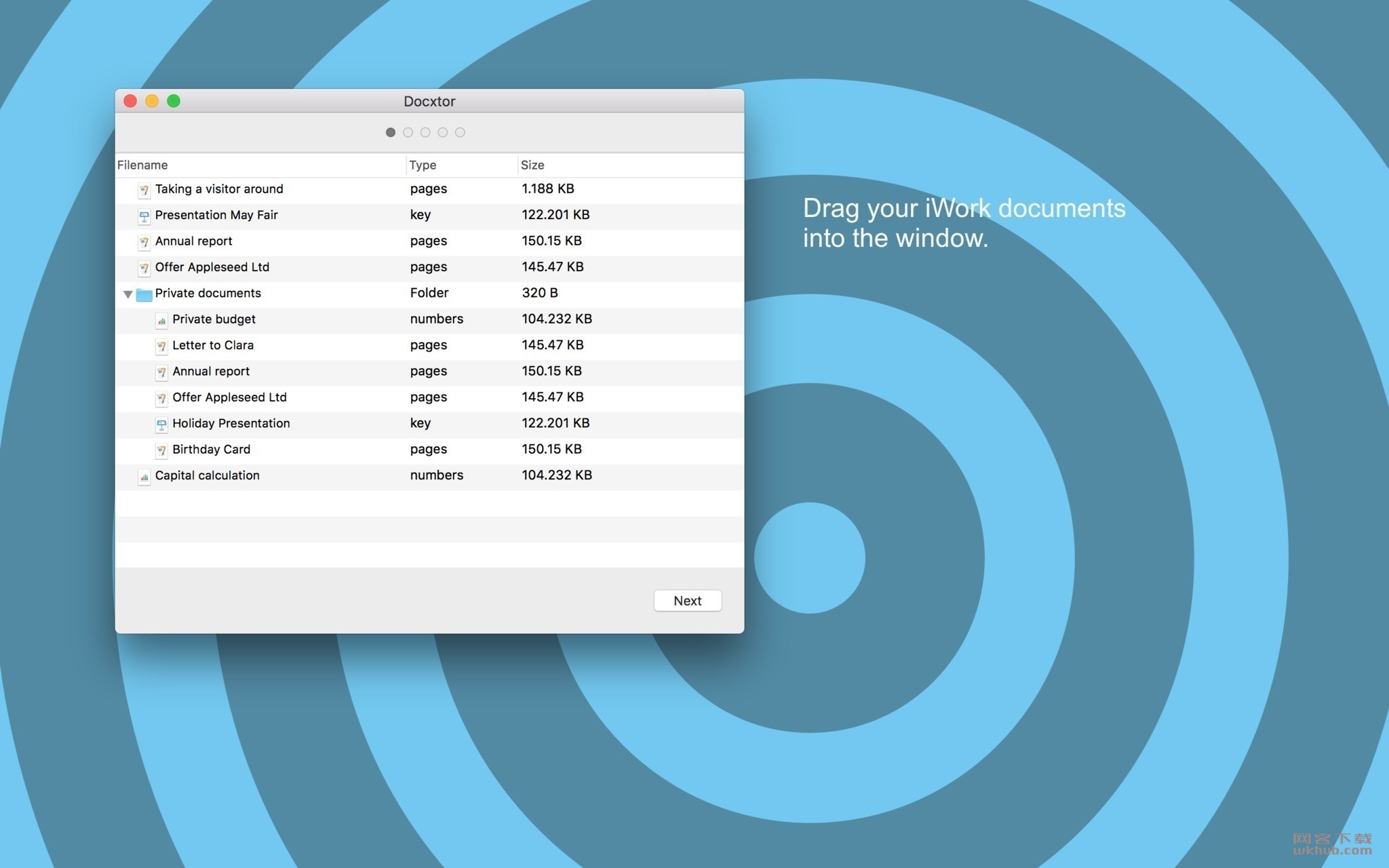Screen dimensions: 1389x868
Task: Click the 1.188 KB size value
Action: point(547,189)
